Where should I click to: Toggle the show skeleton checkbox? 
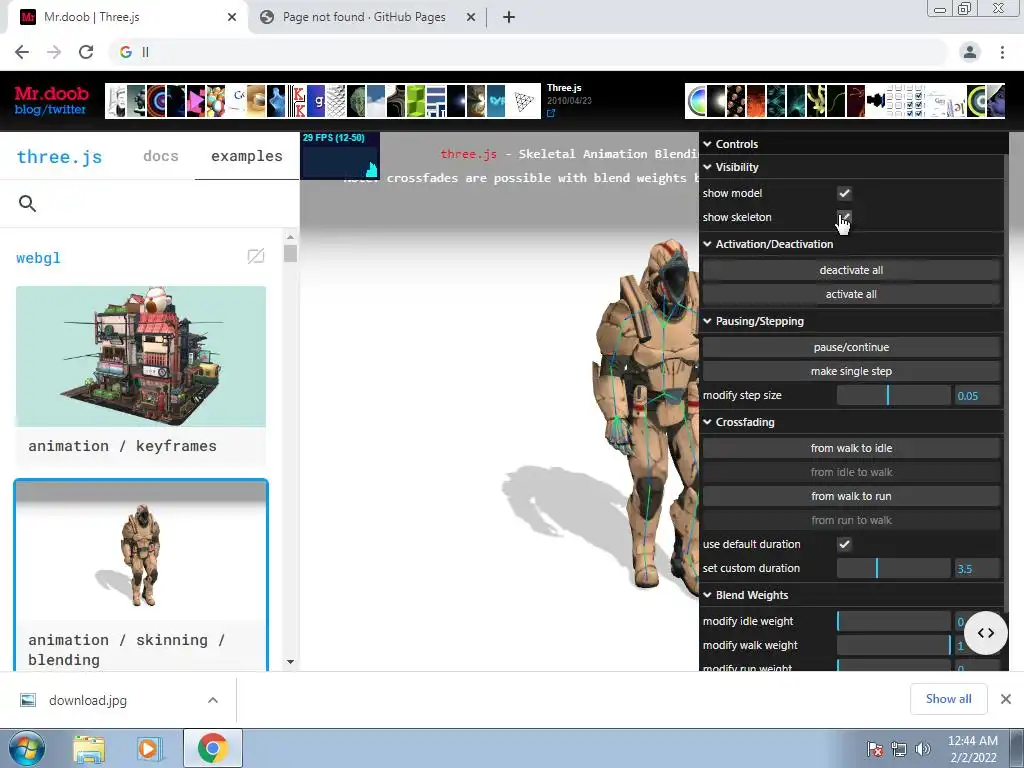point(844,217)
